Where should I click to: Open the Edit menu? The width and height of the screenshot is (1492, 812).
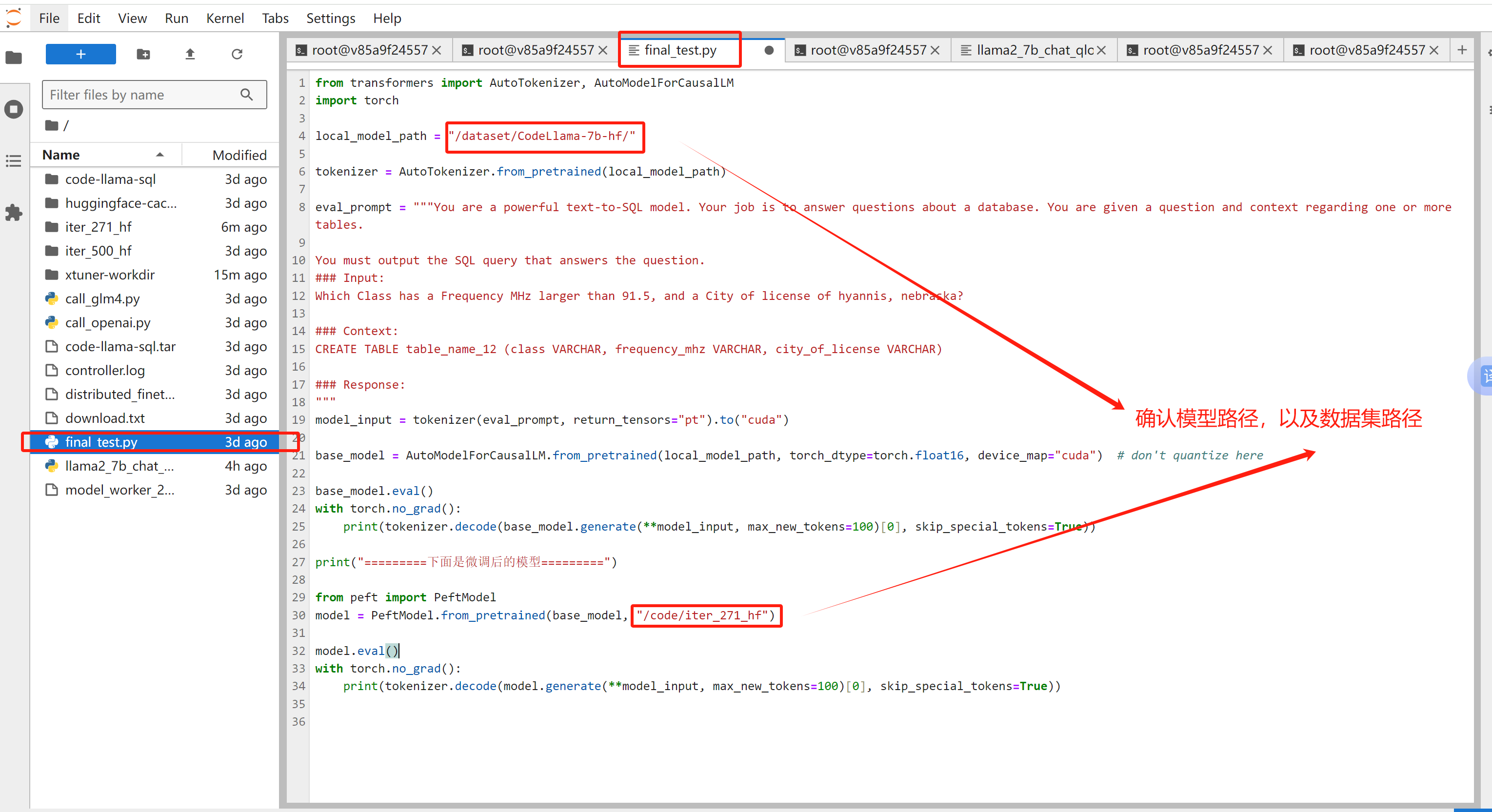(x=89, y=18)
